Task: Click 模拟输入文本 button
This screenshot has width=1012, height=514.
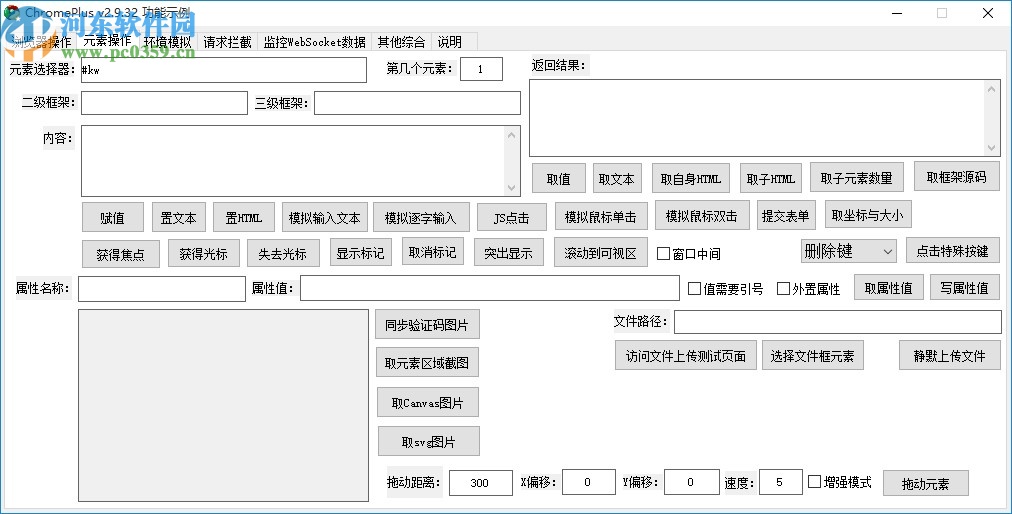Action: [x=325, y=218]
